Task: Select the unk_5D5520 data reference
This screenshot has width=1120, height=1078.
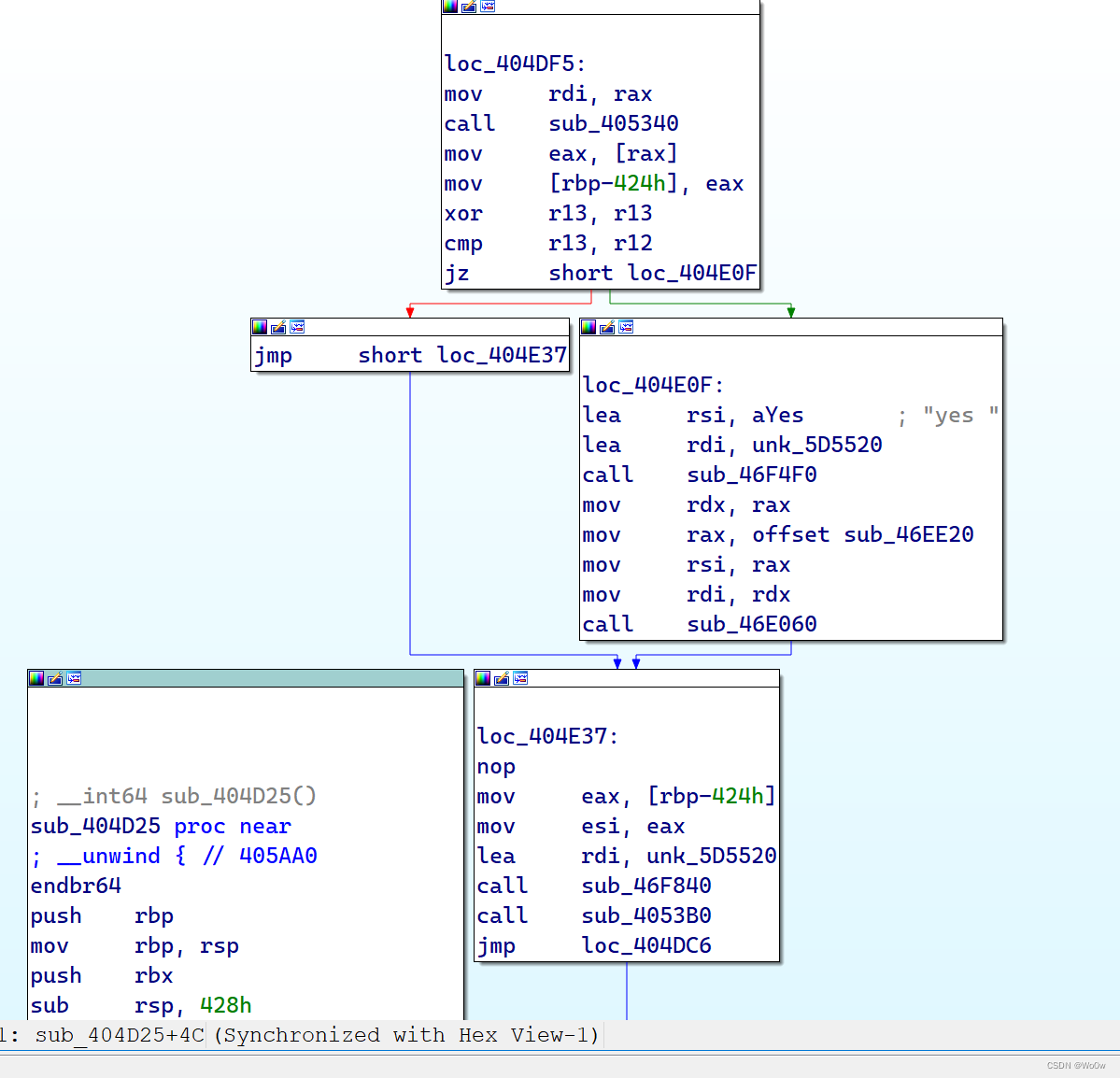Action: (817, 445)
